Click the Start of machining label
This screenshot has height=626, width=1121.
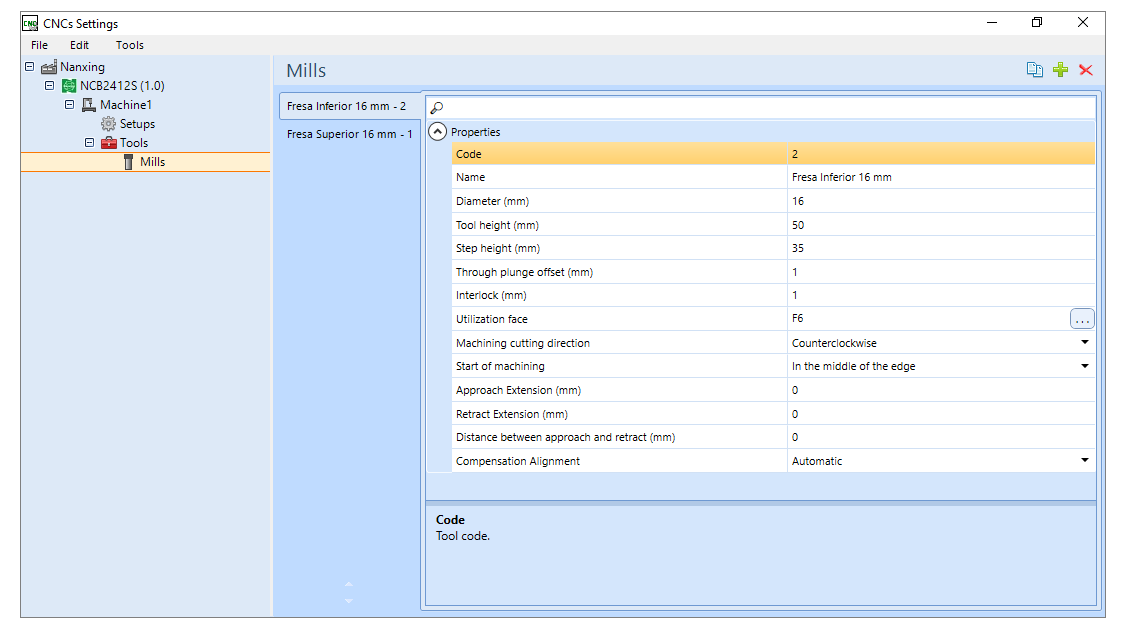pyautogui.click(x=500, y=366)
